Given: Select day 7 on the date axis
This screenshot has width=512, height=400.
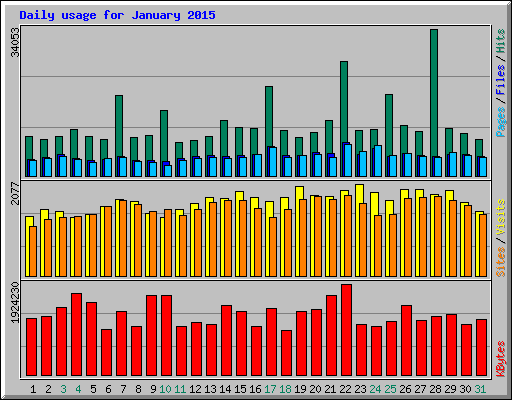Looking at the screenshot, I should pyautogui.click(x=123, y=389).
